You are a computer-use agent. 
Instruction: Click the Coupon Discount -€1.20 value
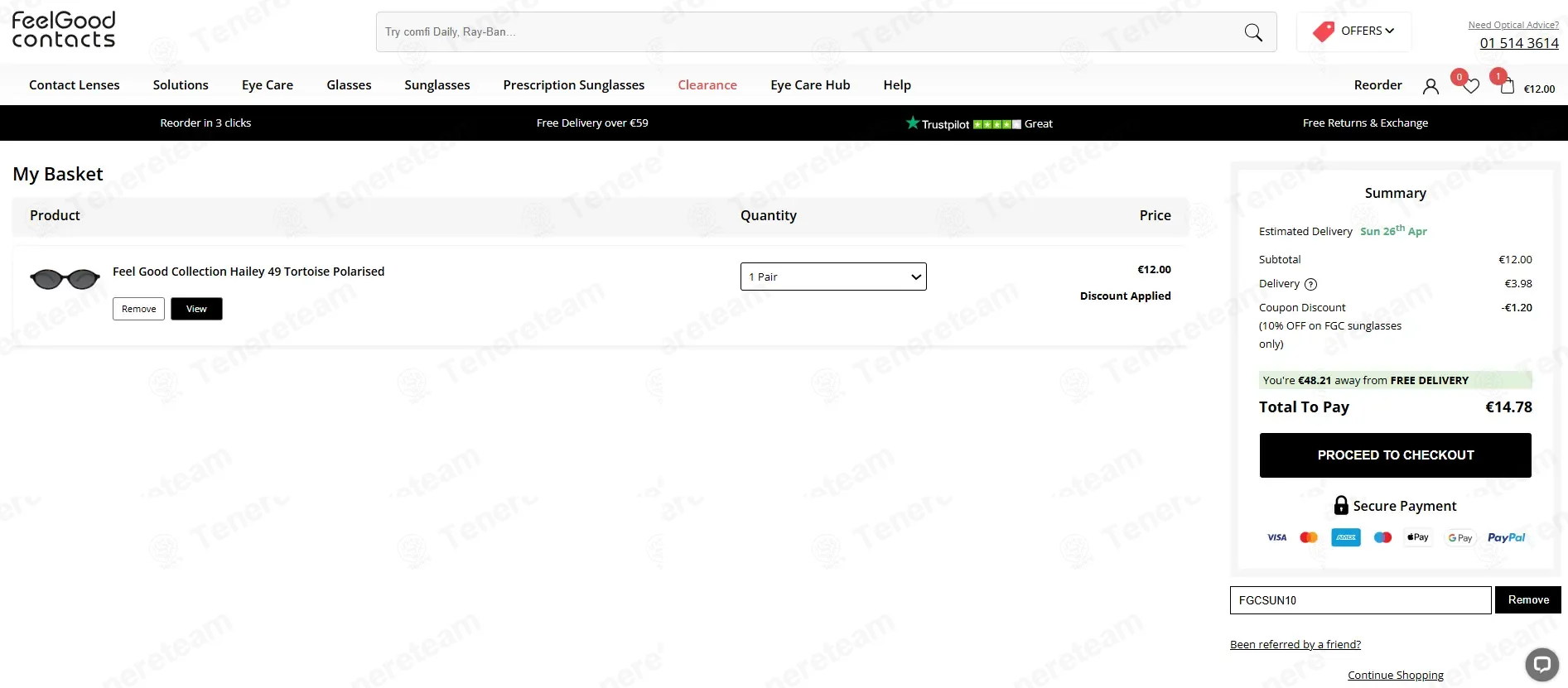[x=1517, y=307]
